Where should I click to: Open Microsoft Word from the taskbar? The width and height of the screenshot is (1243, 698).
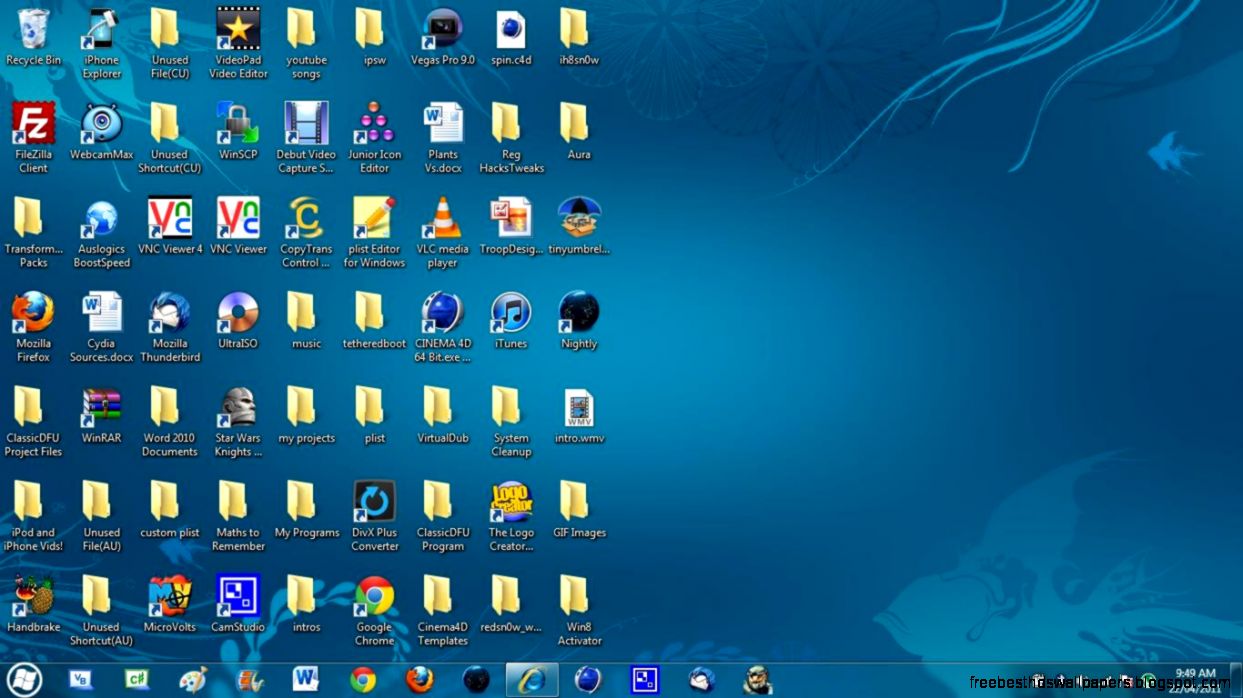306,680
